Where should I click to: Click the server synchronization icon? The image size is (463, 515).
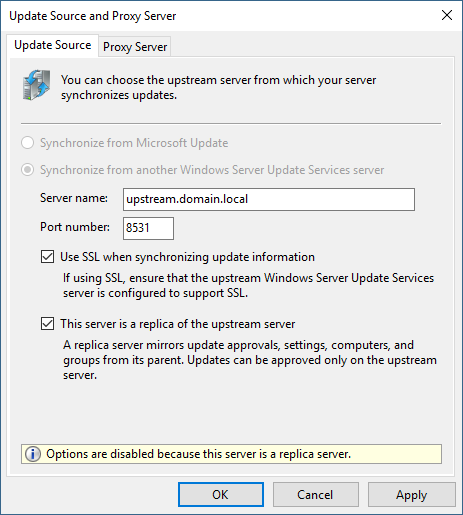(36, 85)
